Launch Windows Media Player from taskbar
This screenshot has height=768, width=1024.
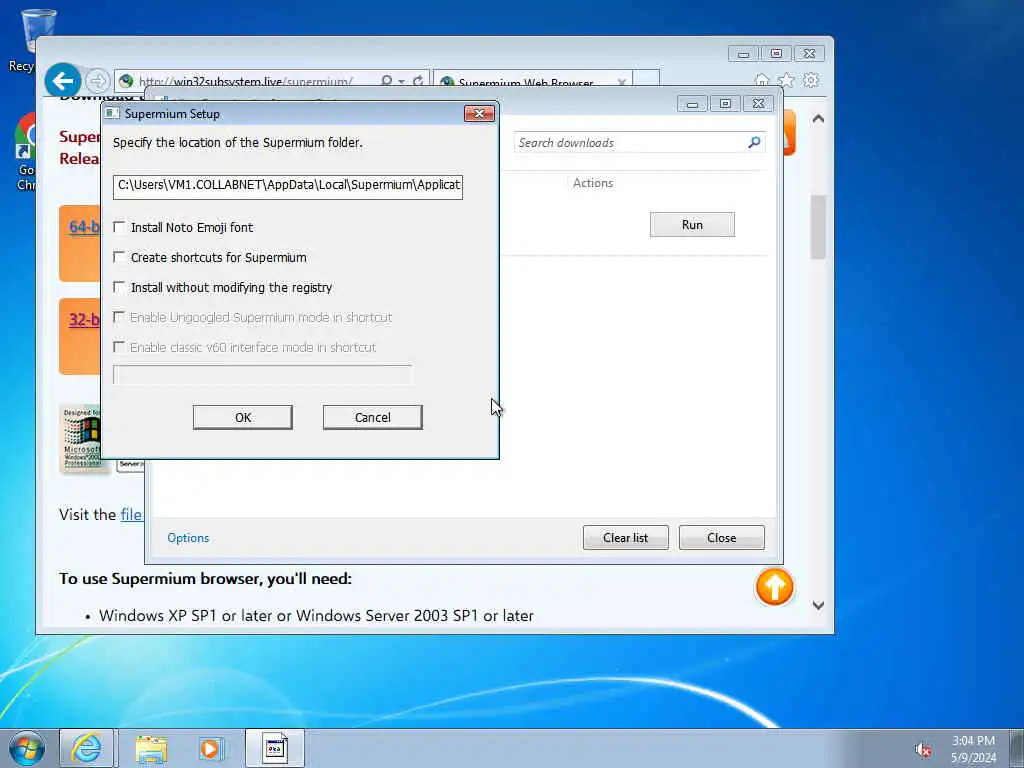210,748
